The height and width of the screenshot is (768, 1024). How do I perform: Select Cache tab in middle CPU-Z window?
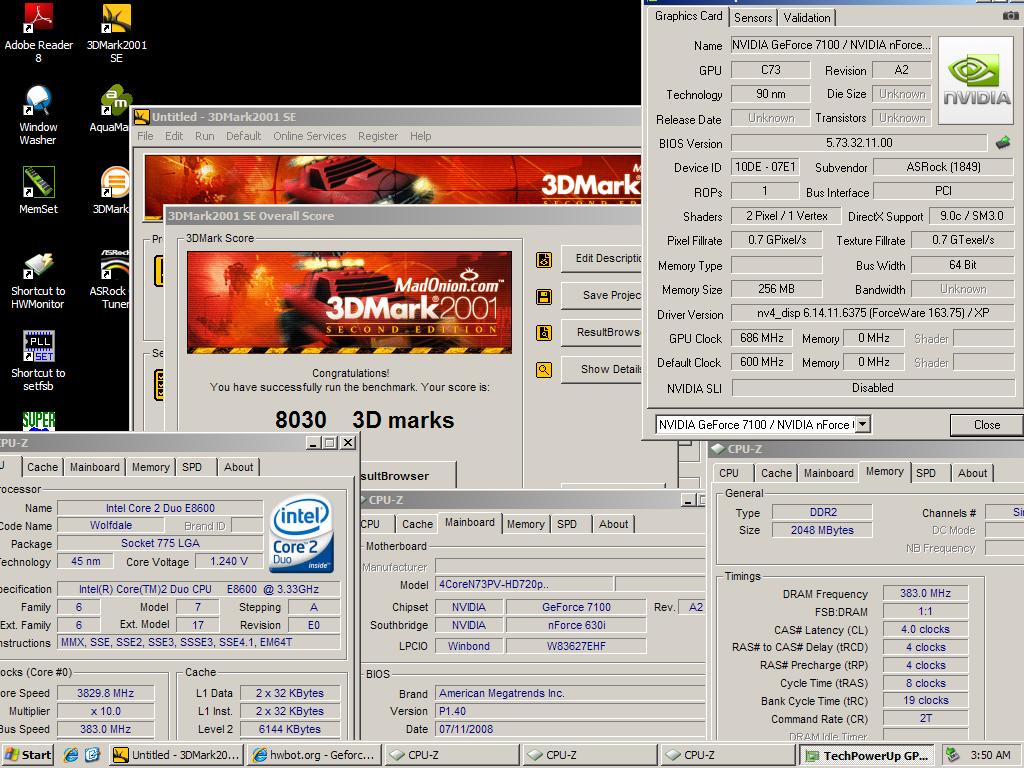(x=417, y=524)
